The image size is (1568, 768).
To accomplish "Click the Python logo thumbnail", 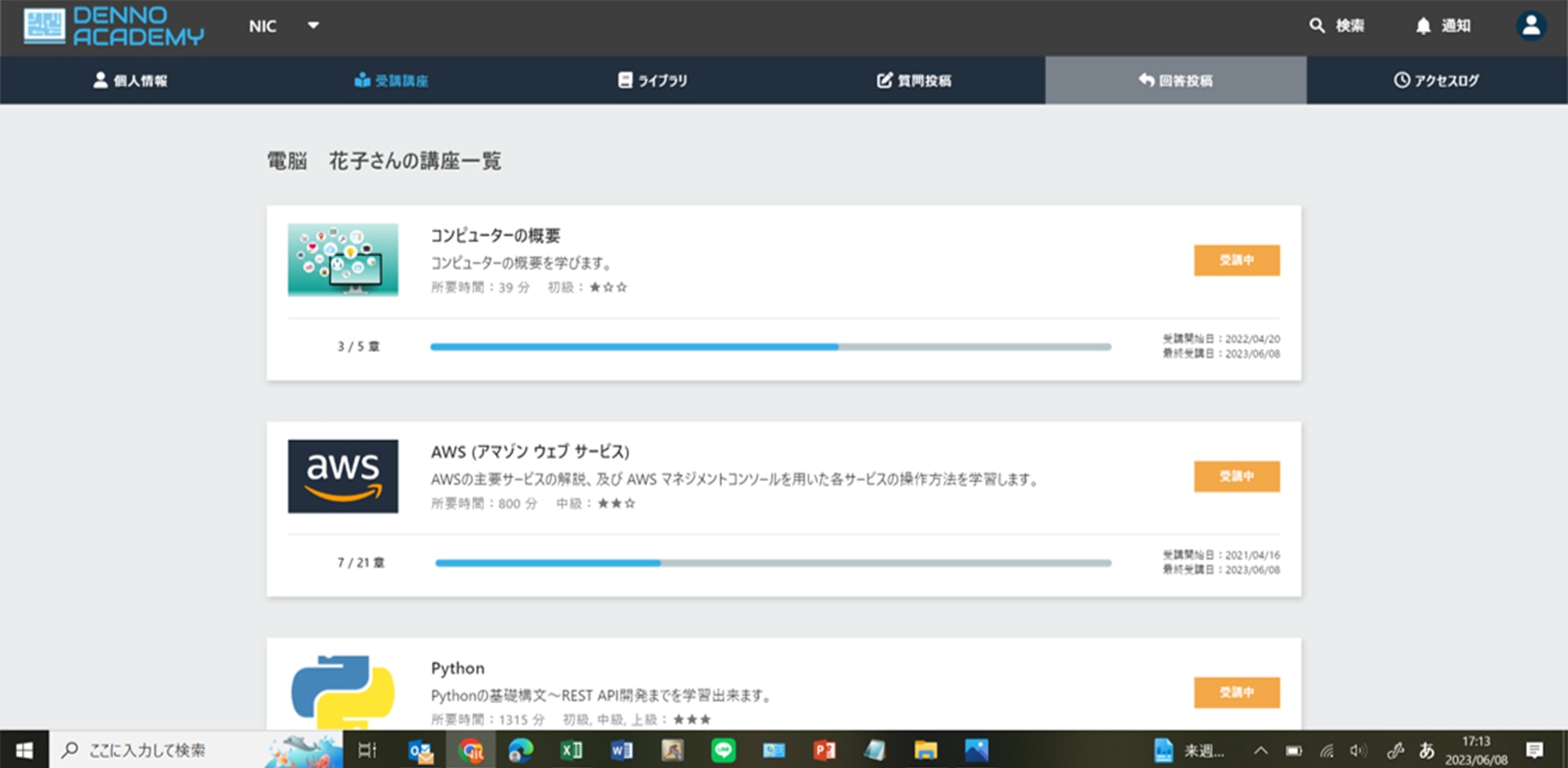I will pyautogui.click(x=343, y=692).
